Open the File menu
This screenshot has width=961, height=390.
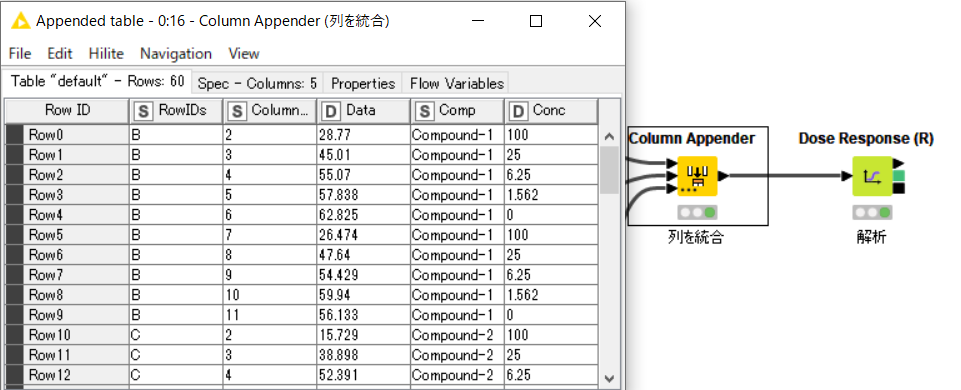20,53
